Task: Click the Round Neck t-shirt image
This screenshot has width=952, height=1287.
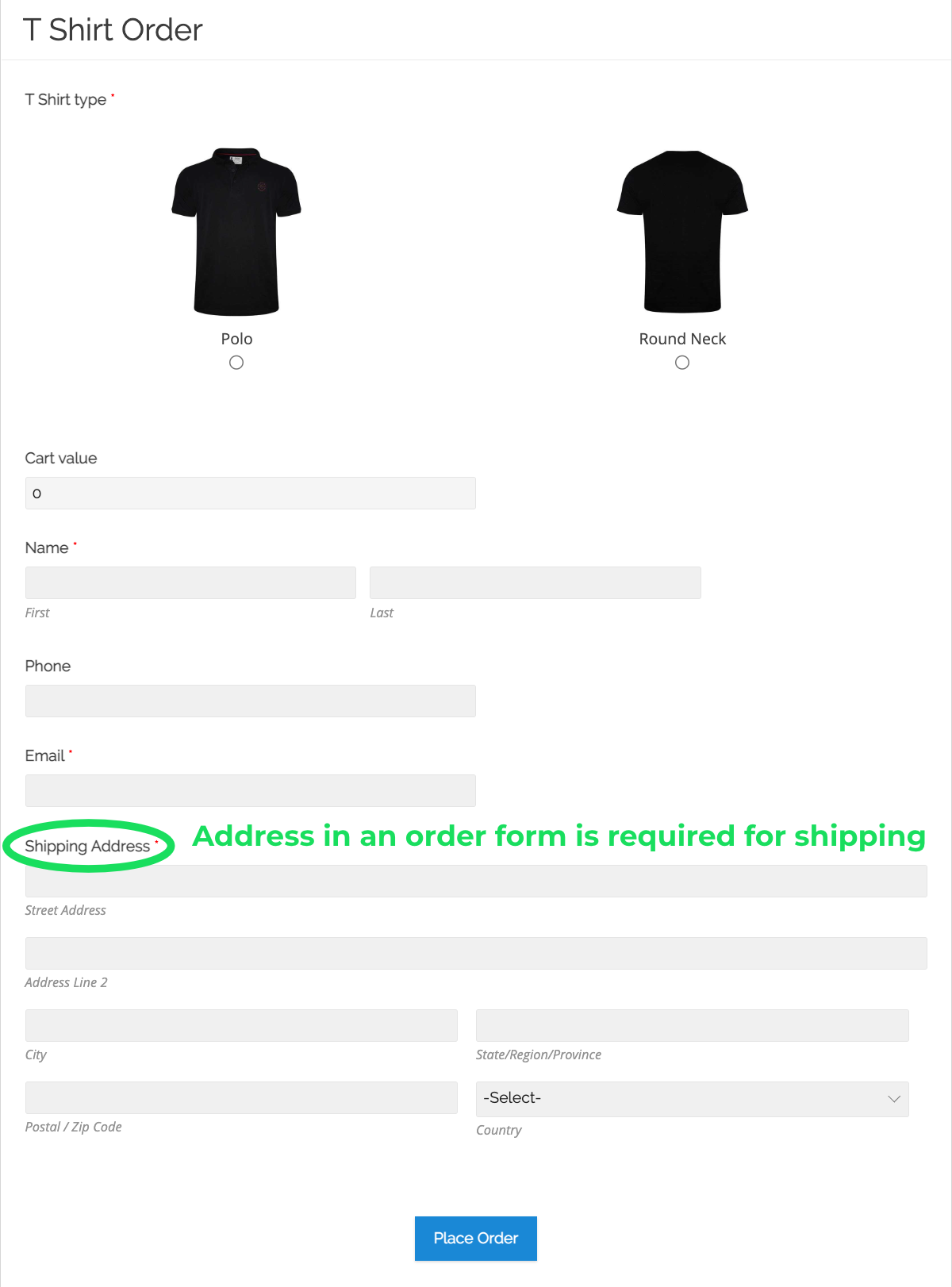Action: click(x=682, y=231)
